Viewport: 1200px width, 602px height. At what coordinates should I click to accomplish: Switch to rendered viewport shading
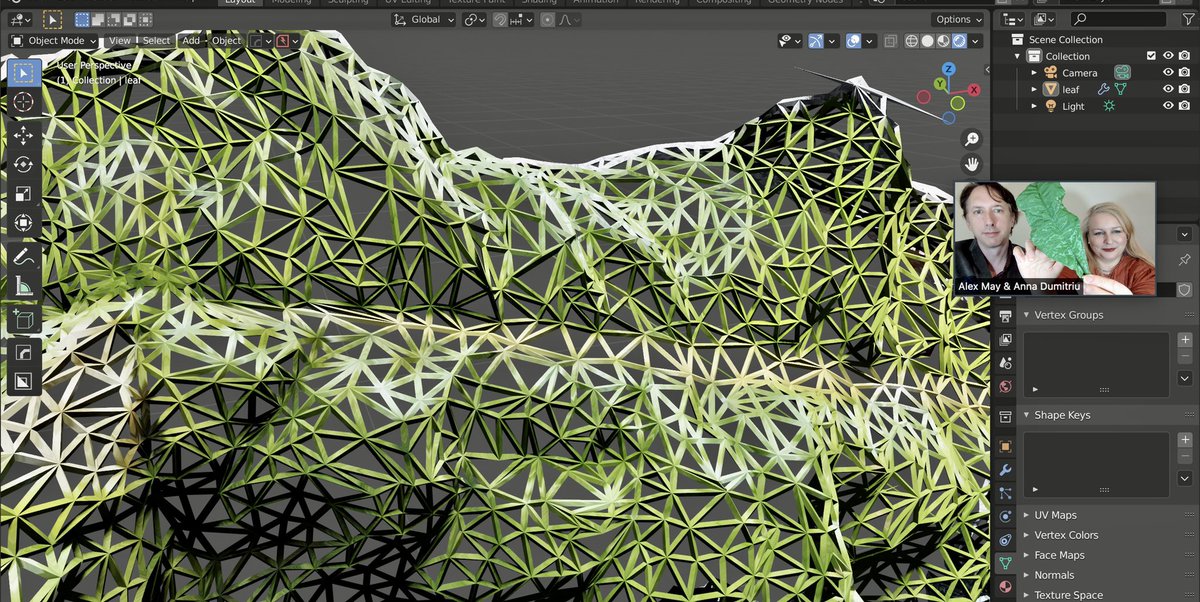pos(959,41)
